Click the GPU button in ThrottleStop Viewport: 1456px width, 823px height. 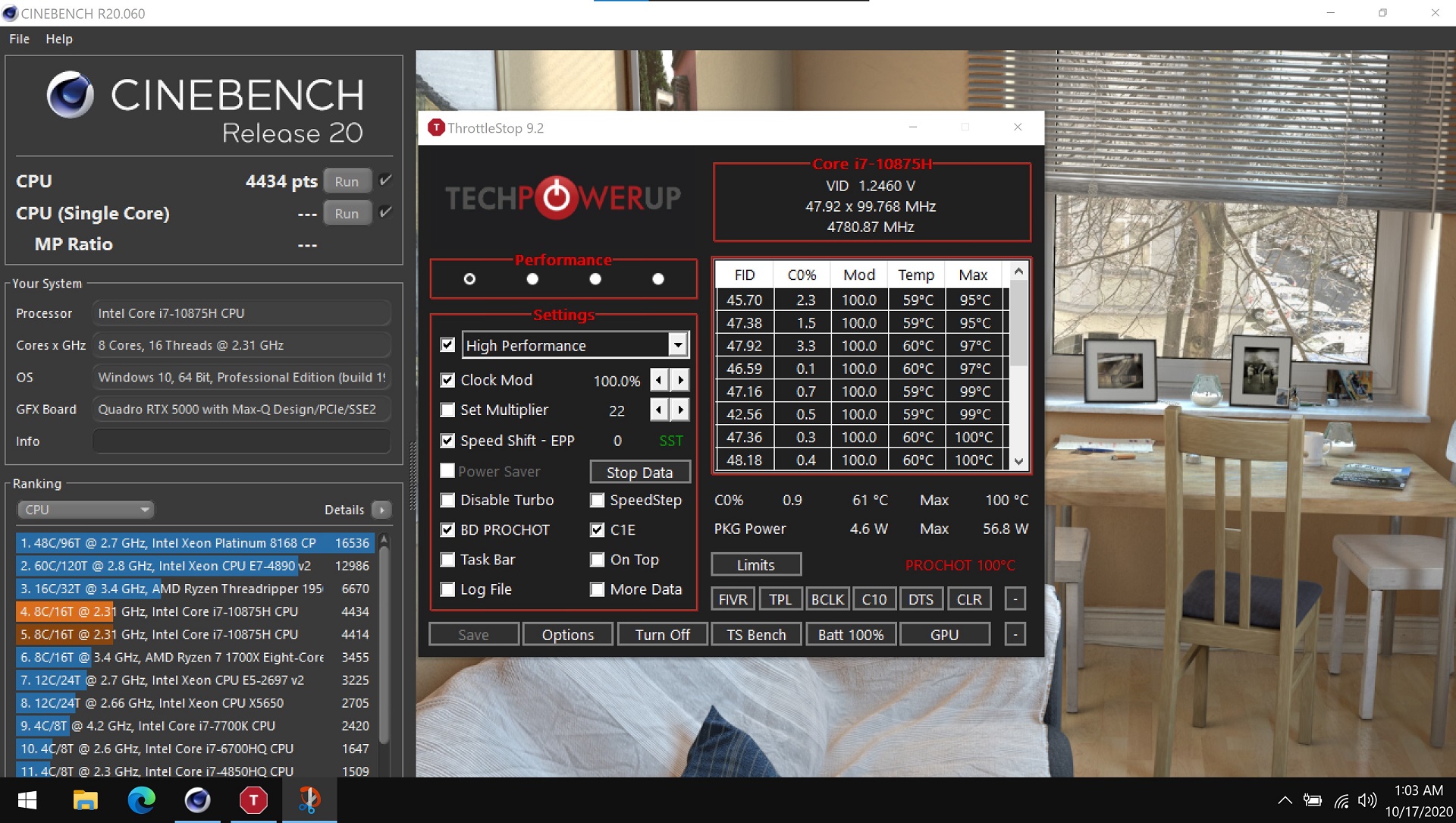pos(945,635)
